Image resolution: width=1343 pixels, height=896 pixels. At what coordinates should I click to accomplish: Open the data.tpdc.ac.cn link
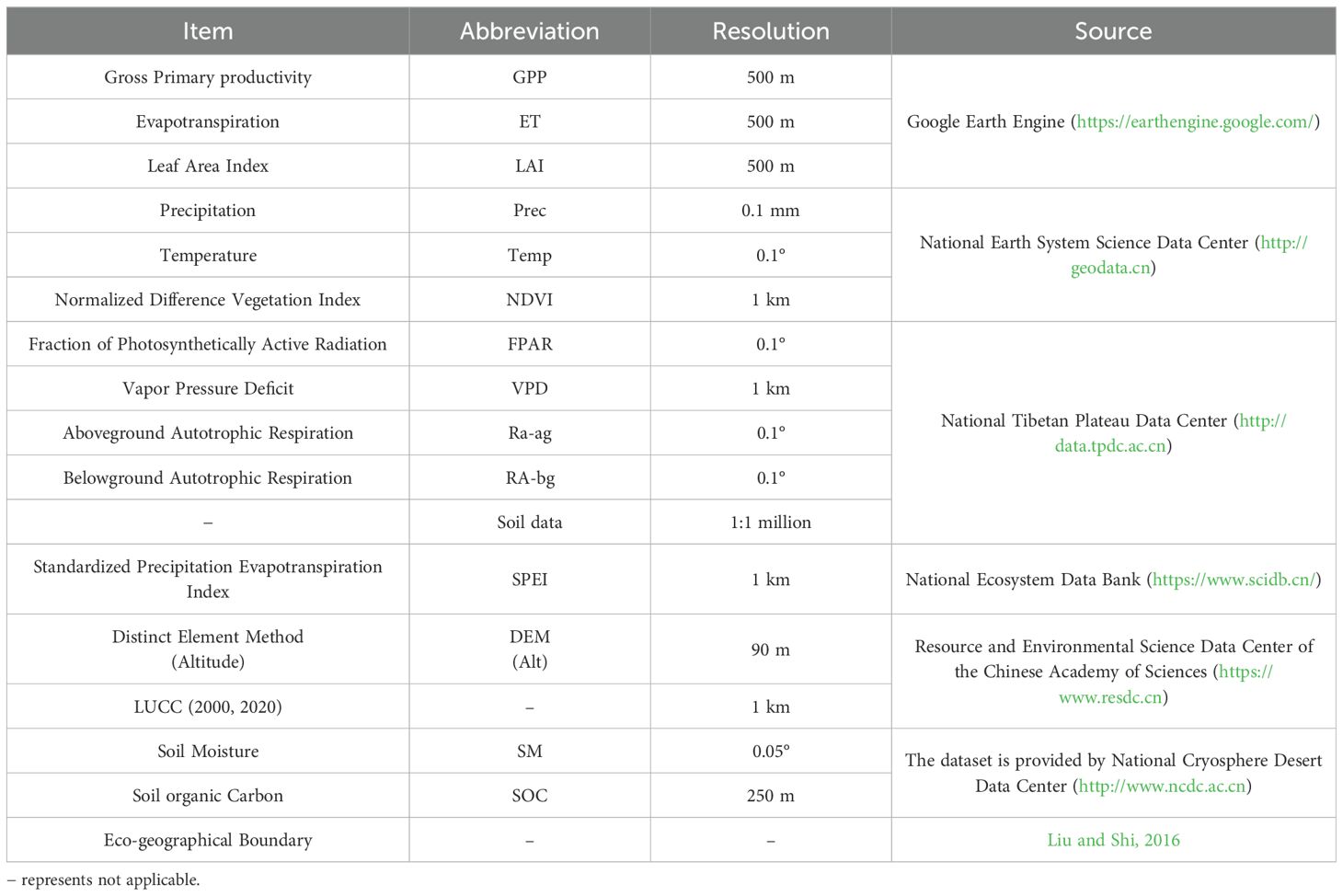coord(1109,446)
